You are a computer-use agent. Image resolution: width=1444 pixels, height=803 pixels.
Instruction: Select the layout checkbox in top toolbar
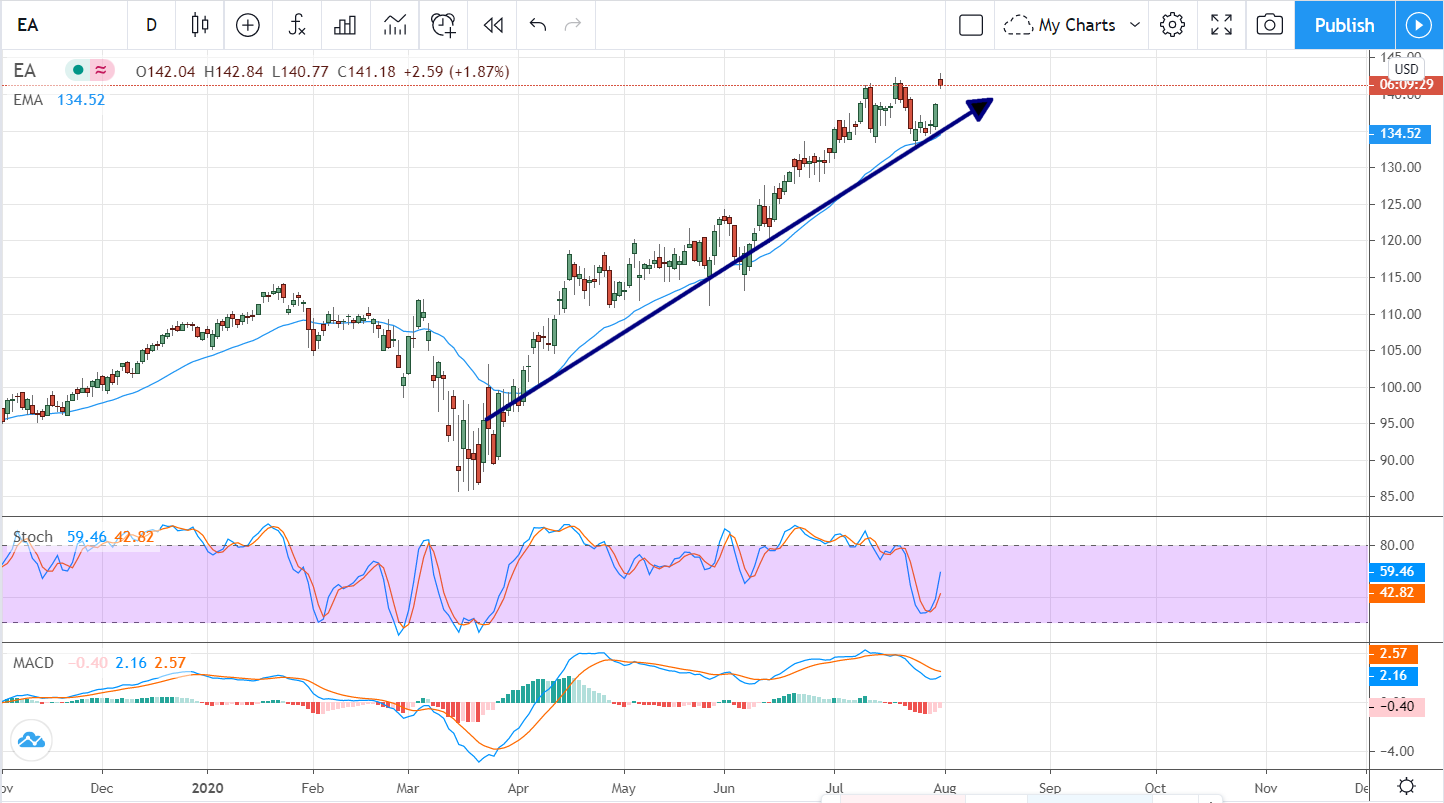[970, 24]
